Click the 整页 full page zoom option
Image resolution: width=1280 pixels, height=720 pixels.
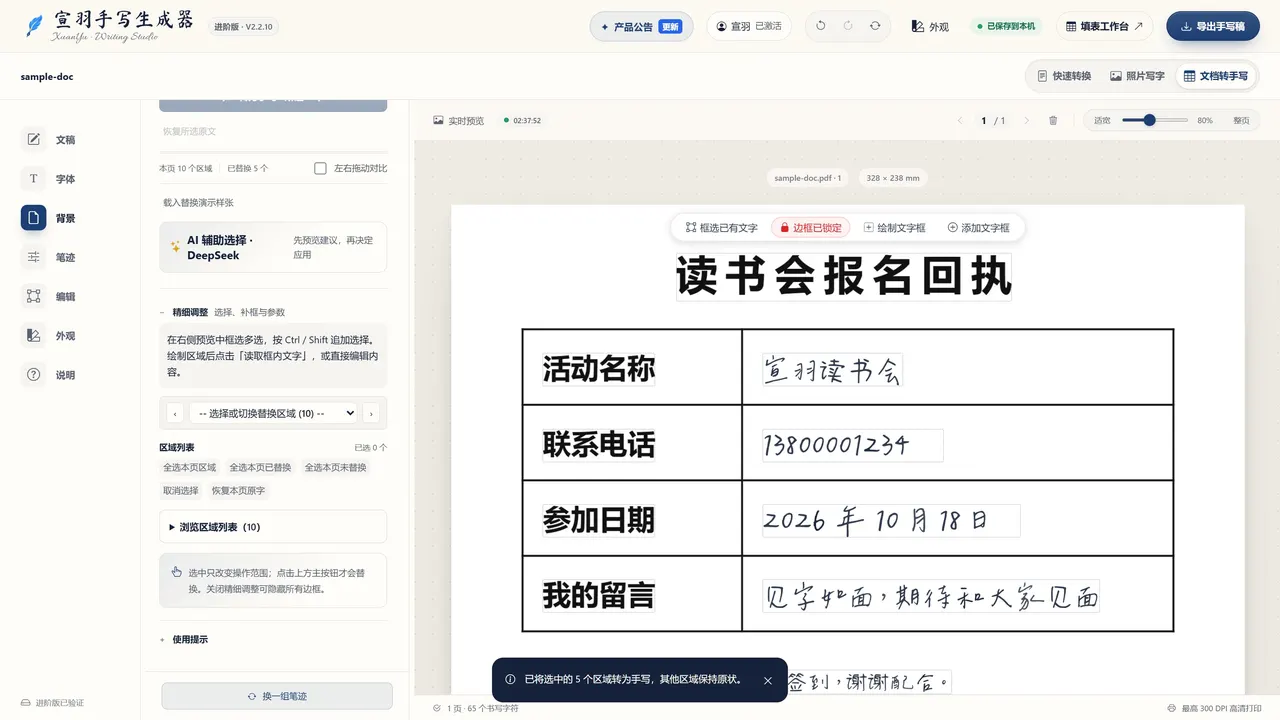point(1241,120)
